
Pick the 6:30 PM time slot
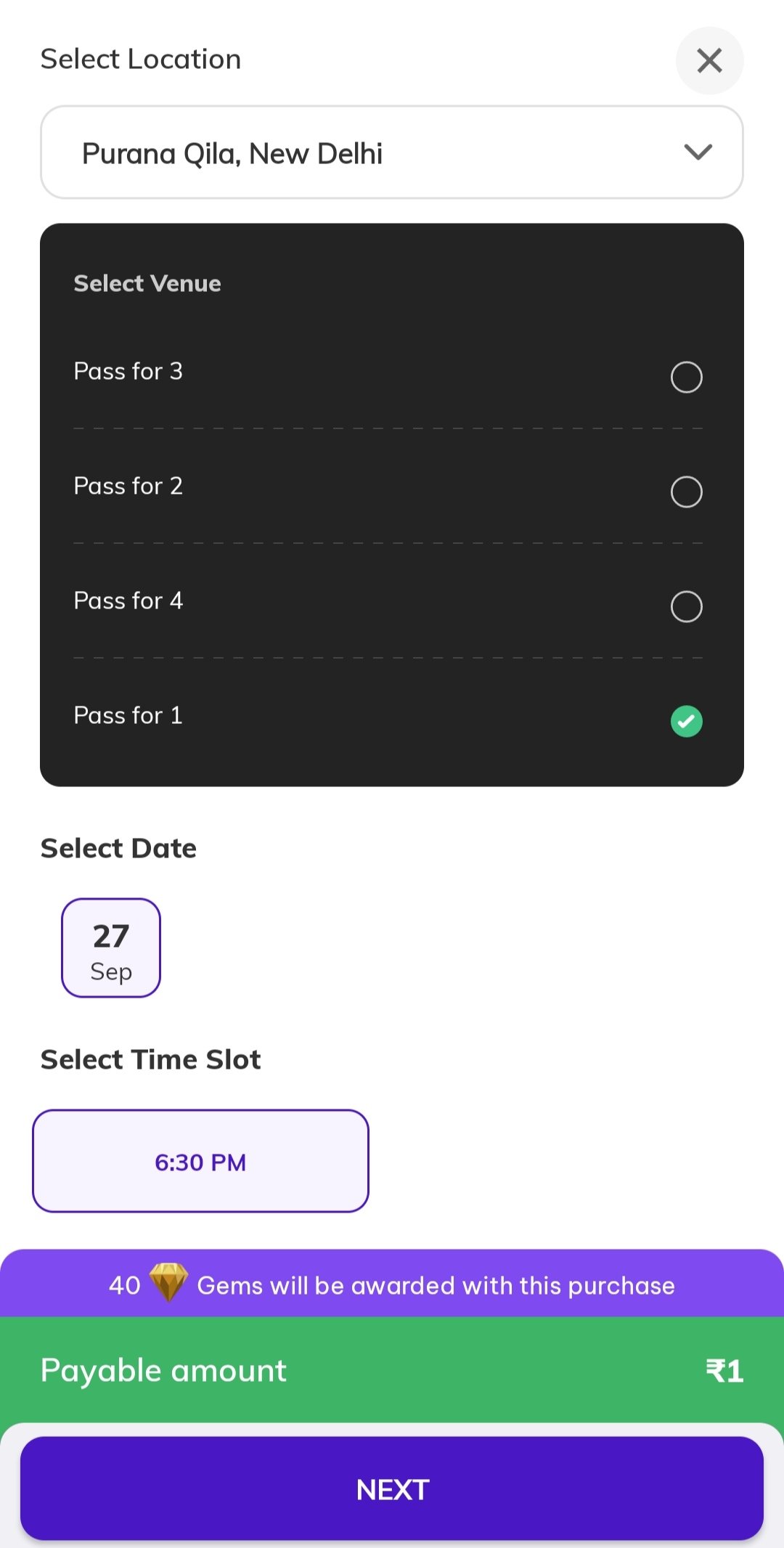pos(200,1161)
